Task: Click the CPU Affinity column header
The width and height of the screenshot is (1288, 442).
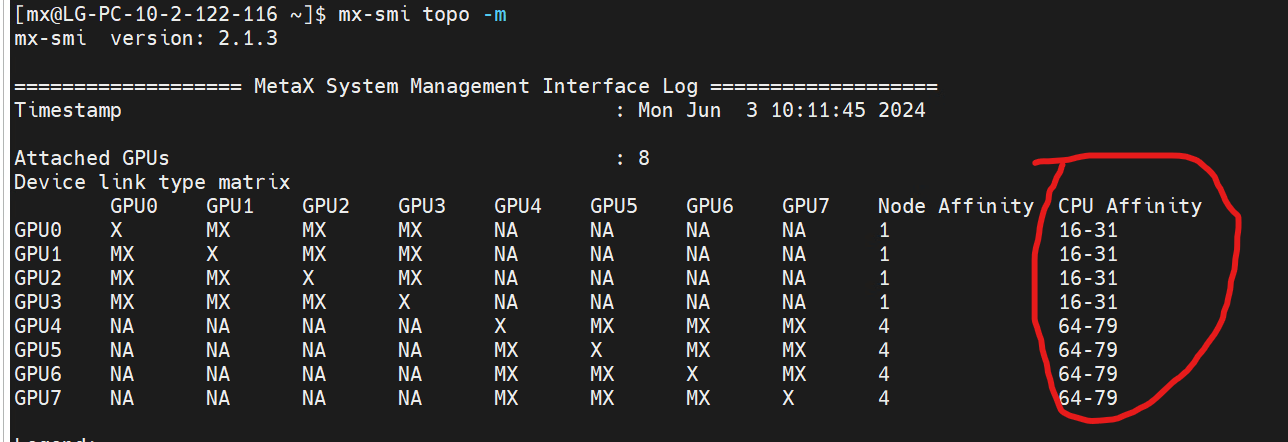Action: click(x=1130, y=206)
